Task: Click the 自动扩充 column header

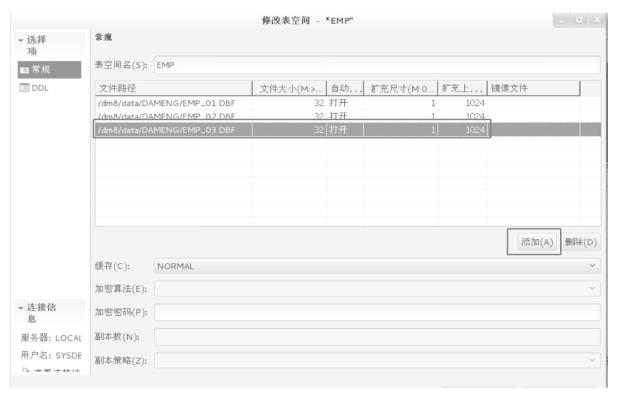Action: tap(345, 88)
